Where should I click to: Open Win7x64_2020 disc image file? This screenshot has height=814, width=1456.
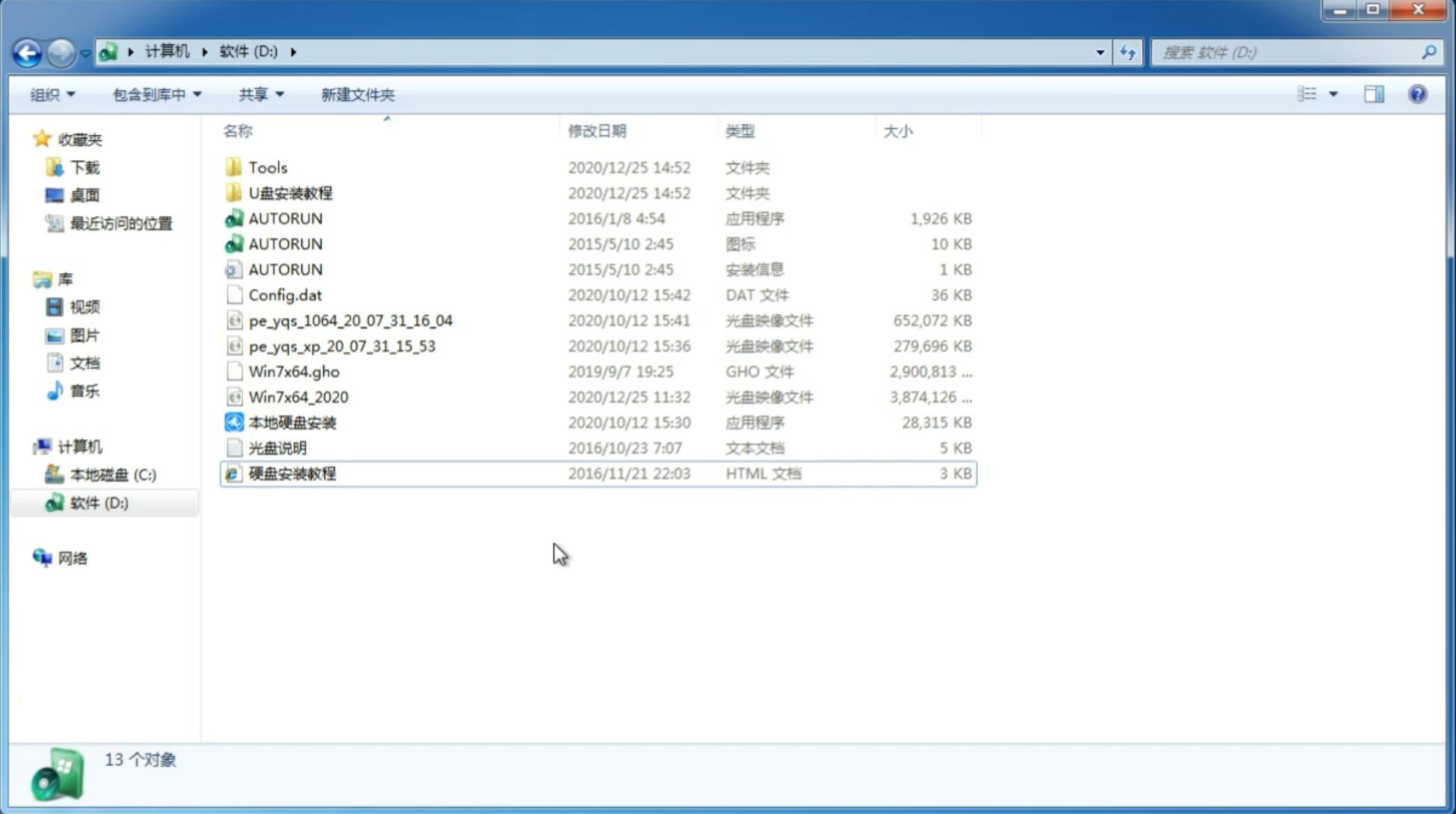pos(299,397)
